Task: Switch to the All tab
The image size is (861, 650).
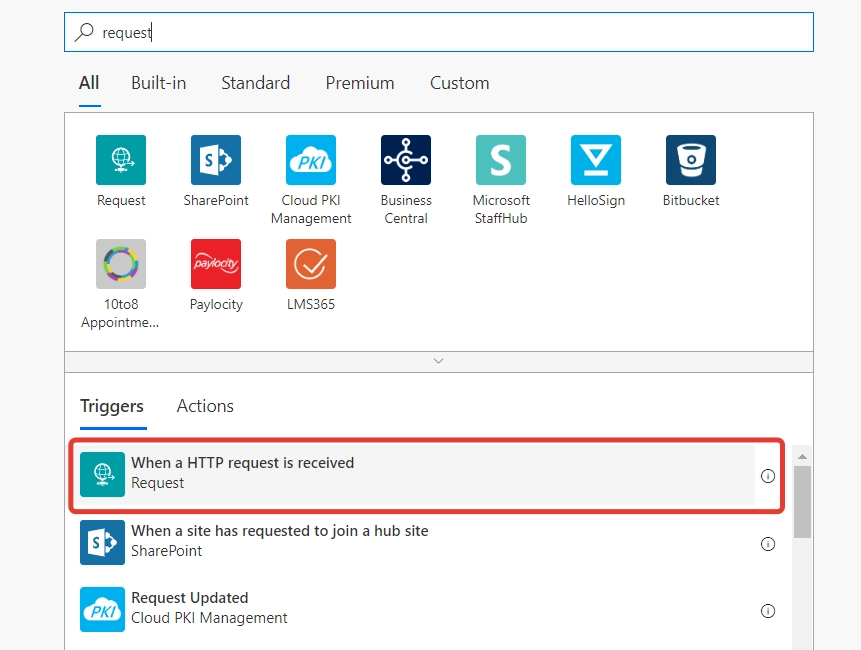Action: click(89, 83)
